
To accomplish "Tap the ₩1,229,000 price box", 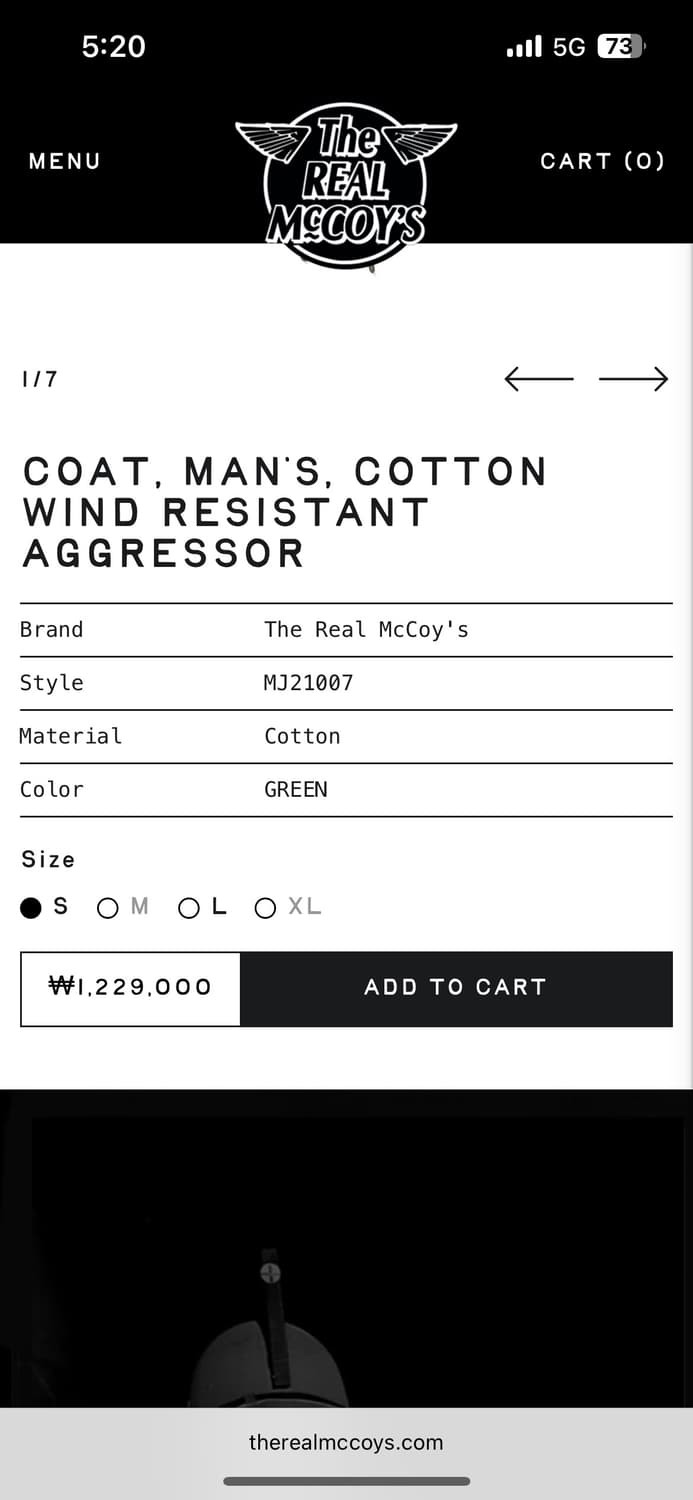I will point(131,988).
